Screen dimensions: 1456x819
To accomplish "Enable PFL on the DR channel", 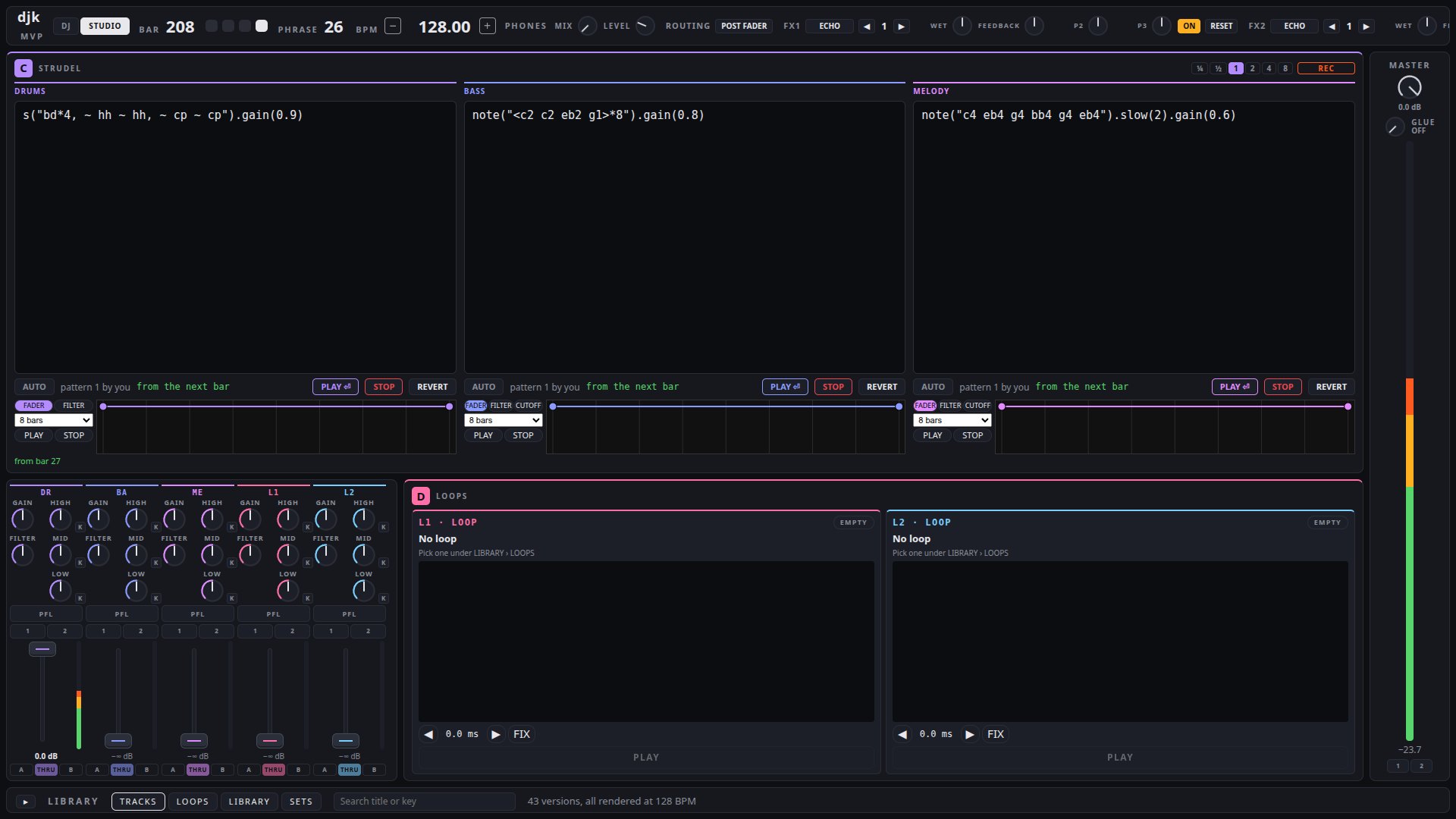I will click(x=45, y=614).
